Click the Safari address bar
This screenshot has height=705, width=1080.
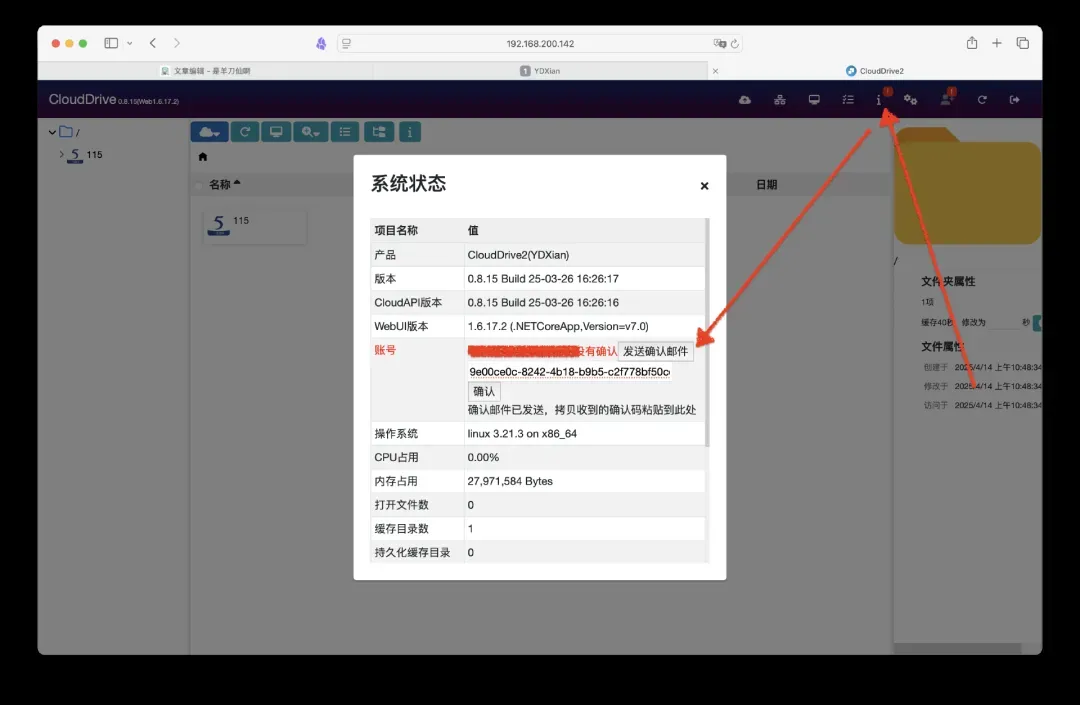(540, 44)
